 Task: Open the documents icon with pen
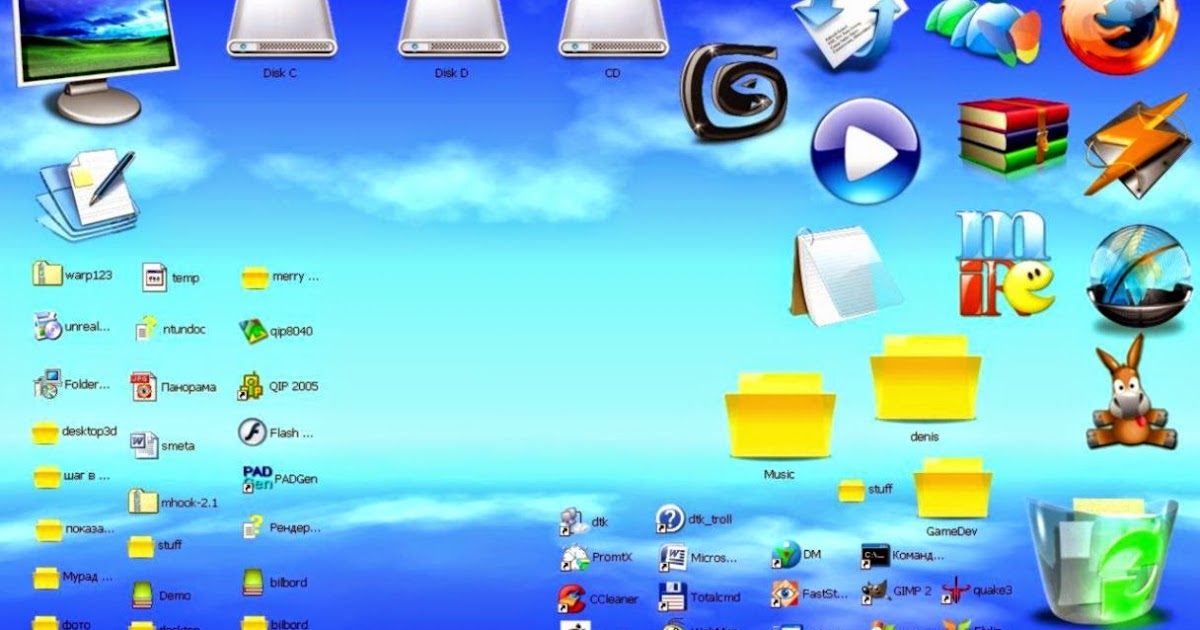click(x=88, y=193)
